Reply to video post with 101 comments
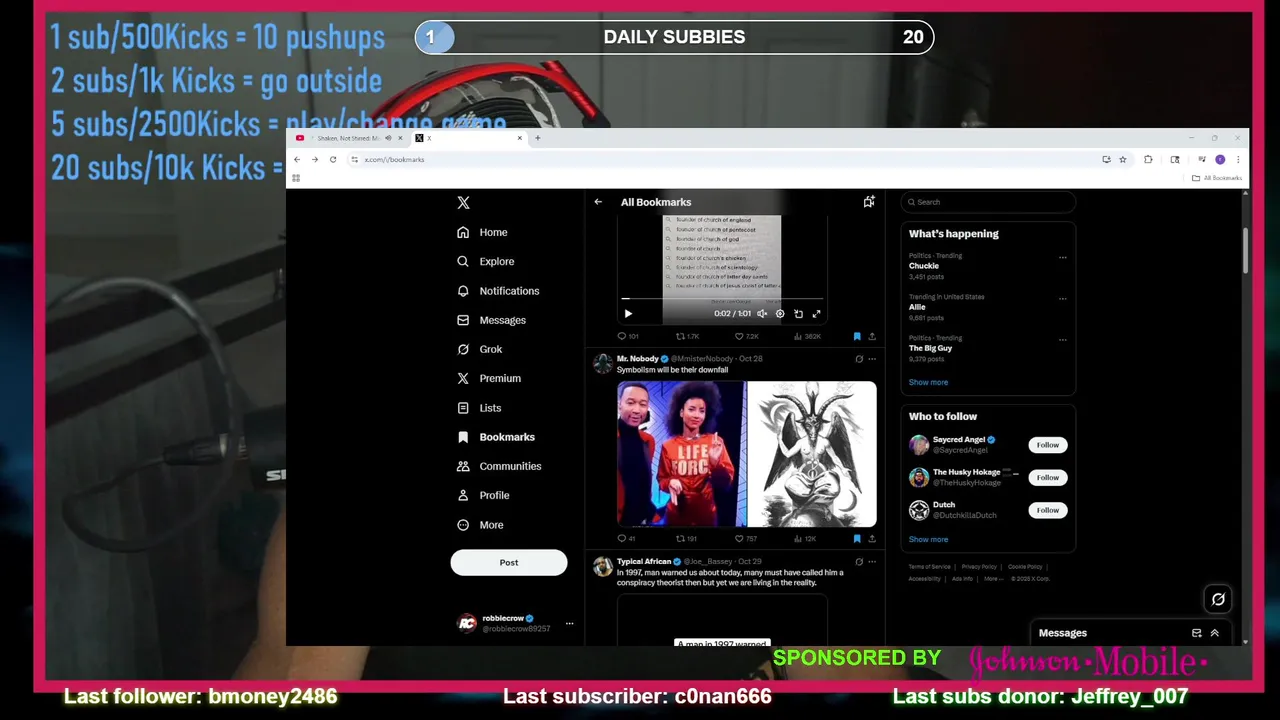 click(628, 337)
